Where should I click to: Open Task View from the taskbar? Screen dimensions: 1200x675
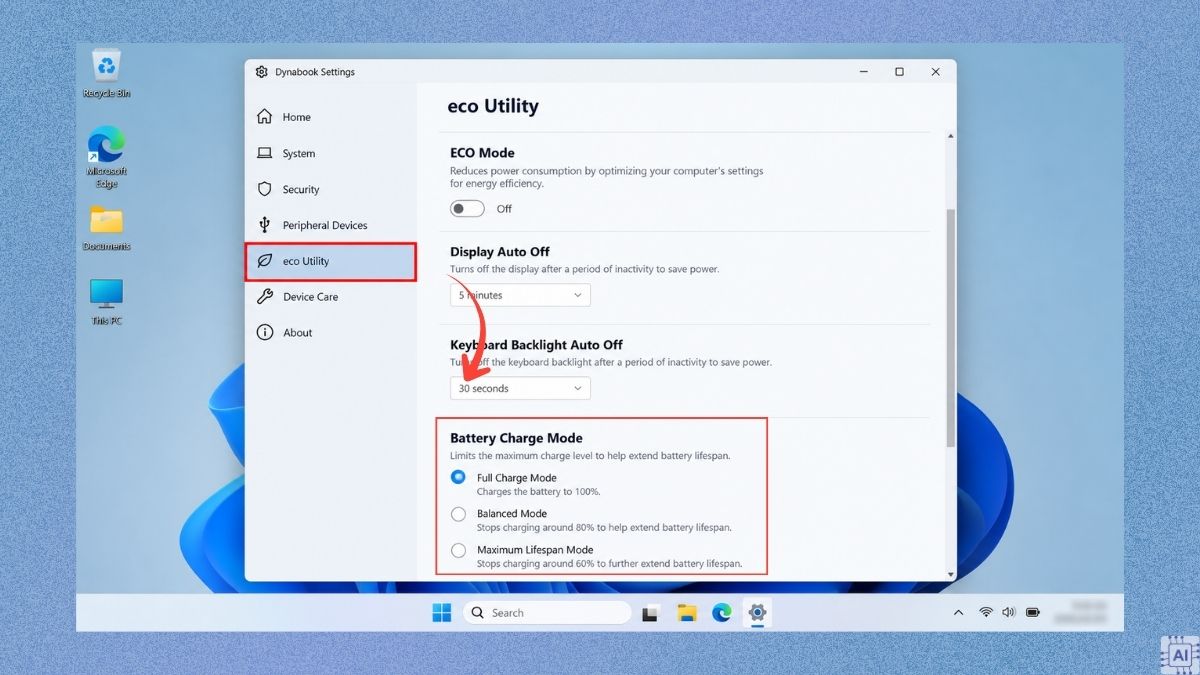[x=651, y=613]
